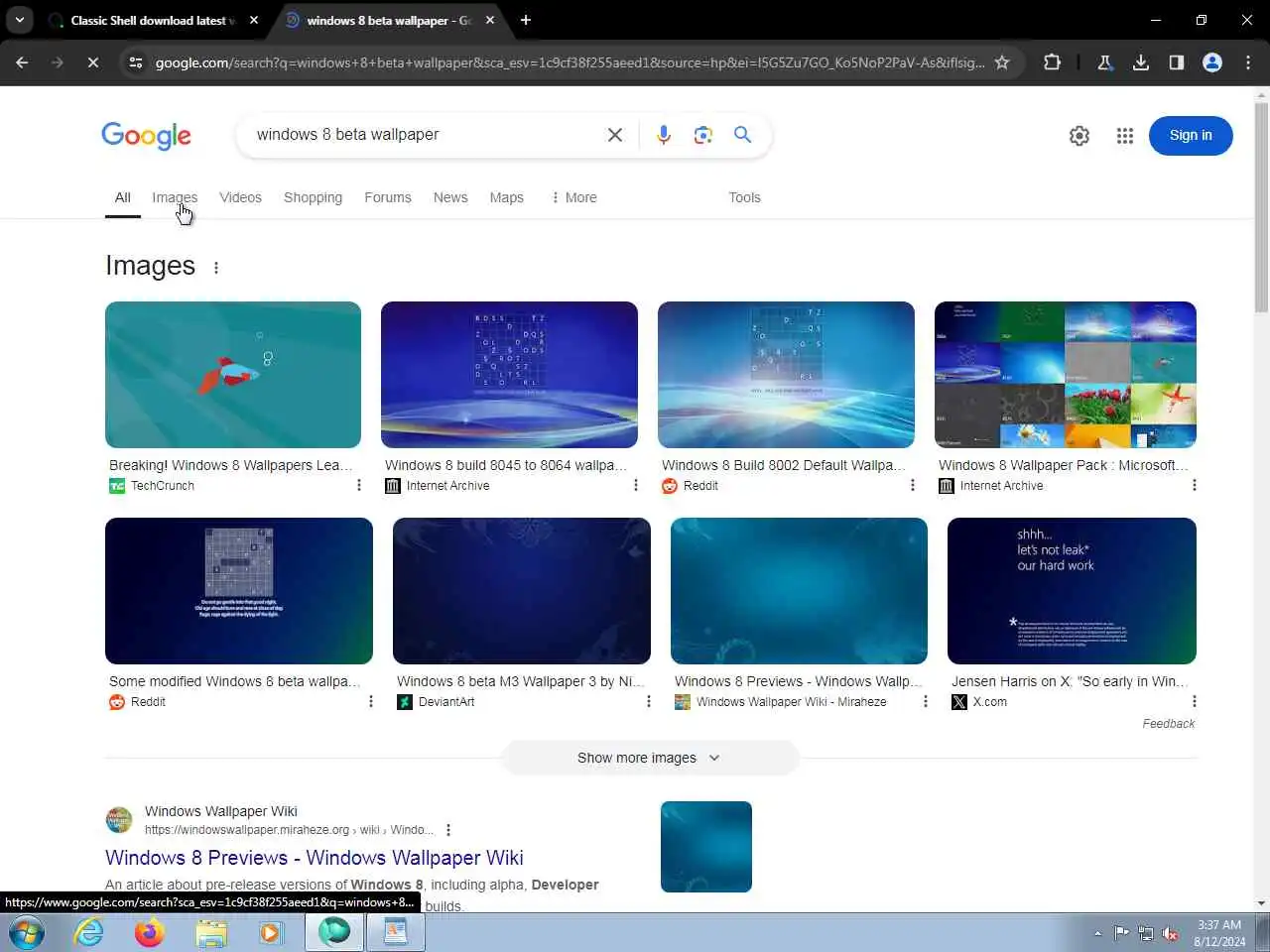Open Windows Explorer folder in taskbar
This screenshot has height=952, width=1270.
click(x=210, y=933)
